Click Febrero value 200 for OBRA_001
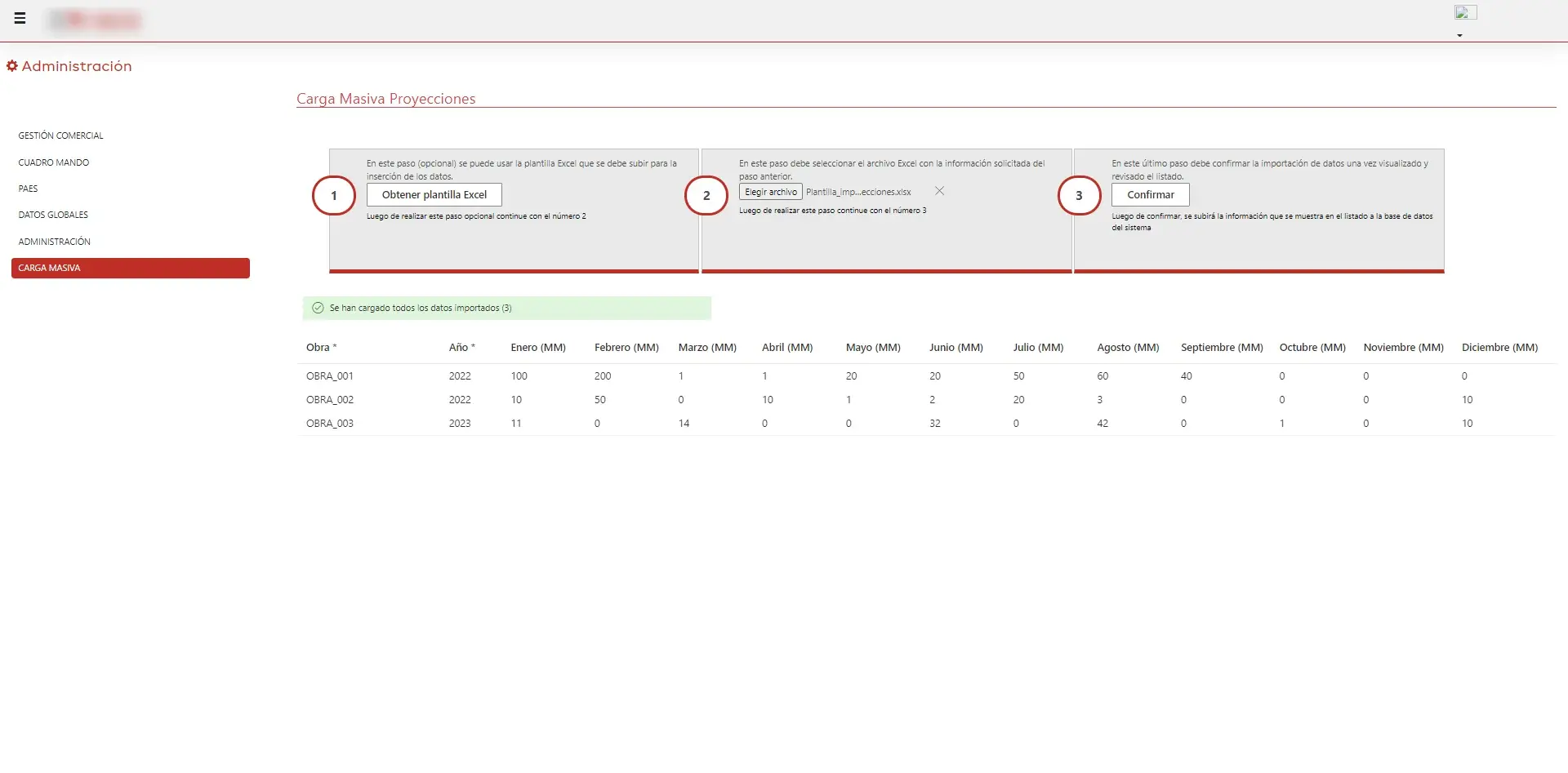The width and height of the screenshot is (1568, 773). [603, 376]
